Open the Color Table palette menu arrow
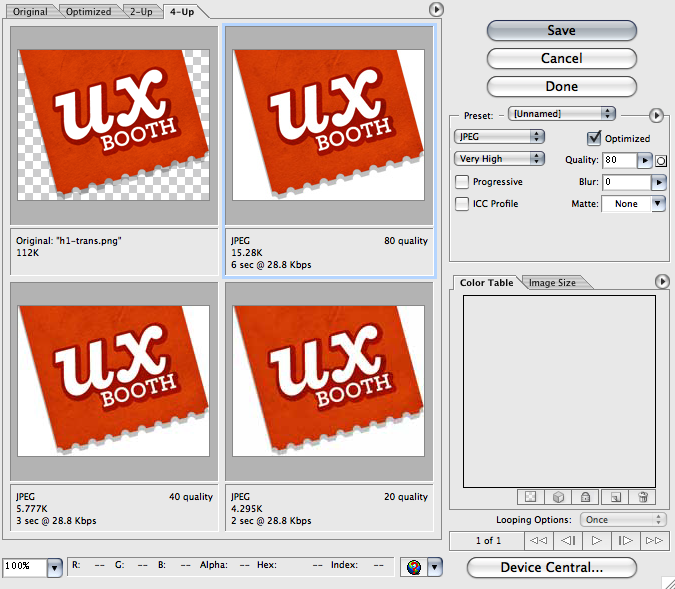 pos(662,282)
